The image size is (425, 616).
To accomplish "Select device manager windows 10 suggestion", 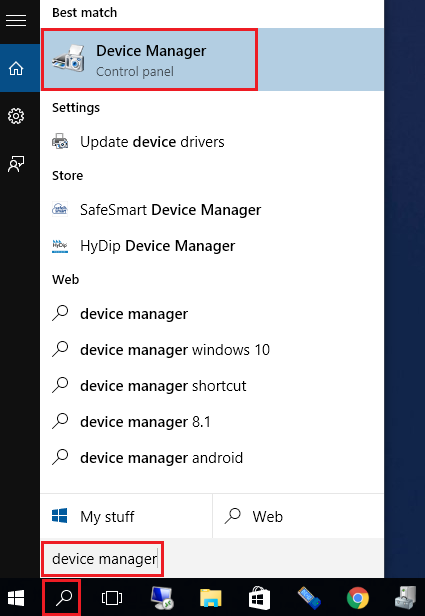I will 212,350.
